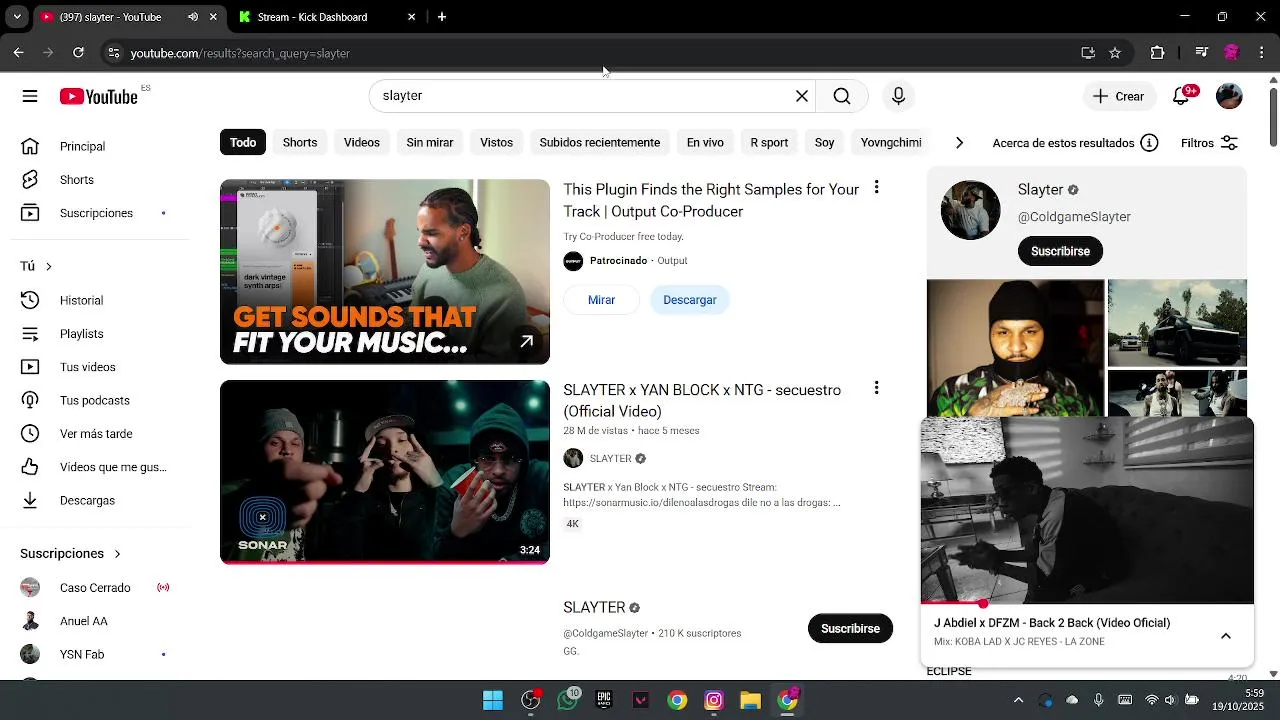Click the Crear button
The height and width of the screenshot is (720, 1280).
point(1118,96)
